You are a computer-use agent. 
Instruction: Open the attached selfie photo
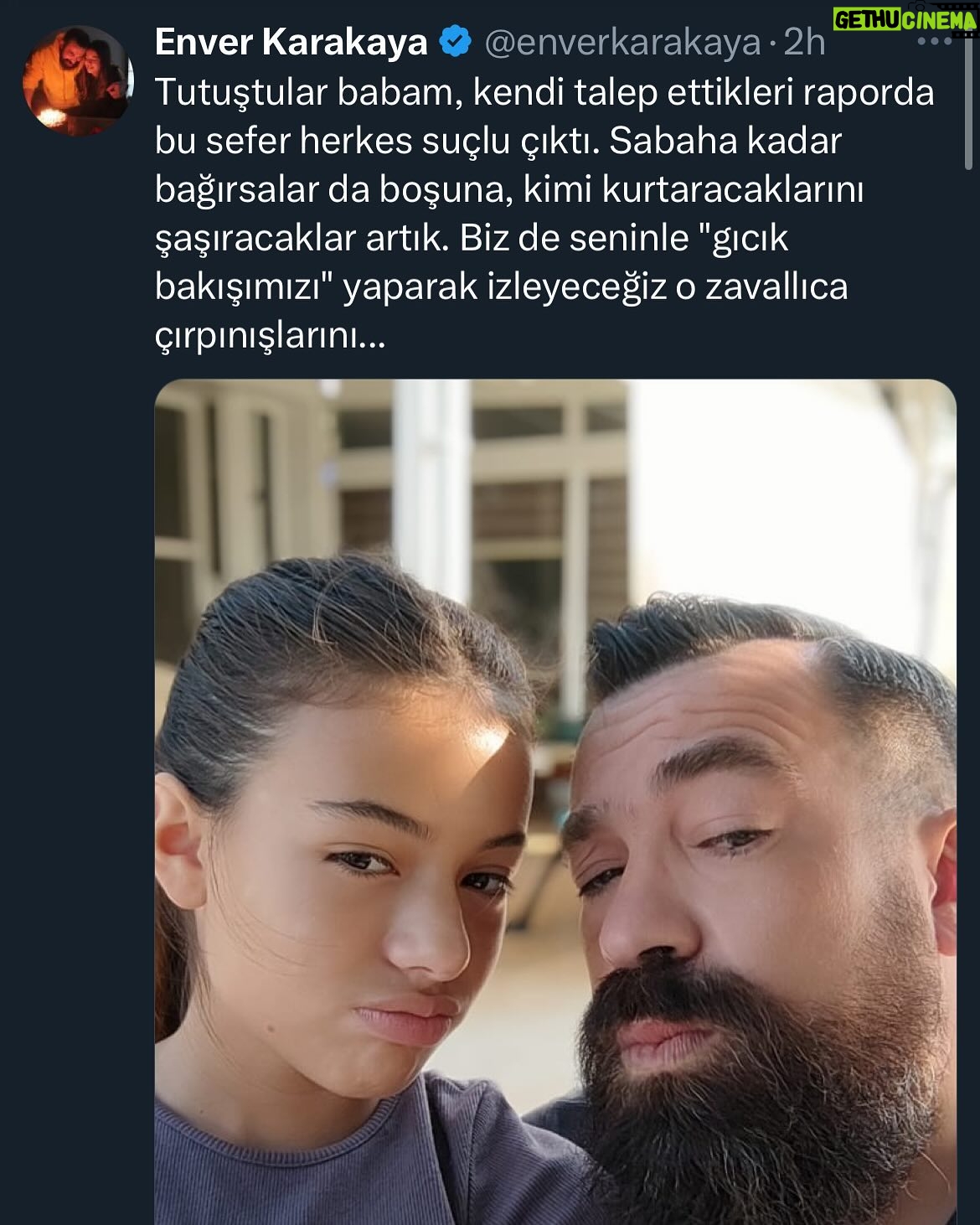555,802
